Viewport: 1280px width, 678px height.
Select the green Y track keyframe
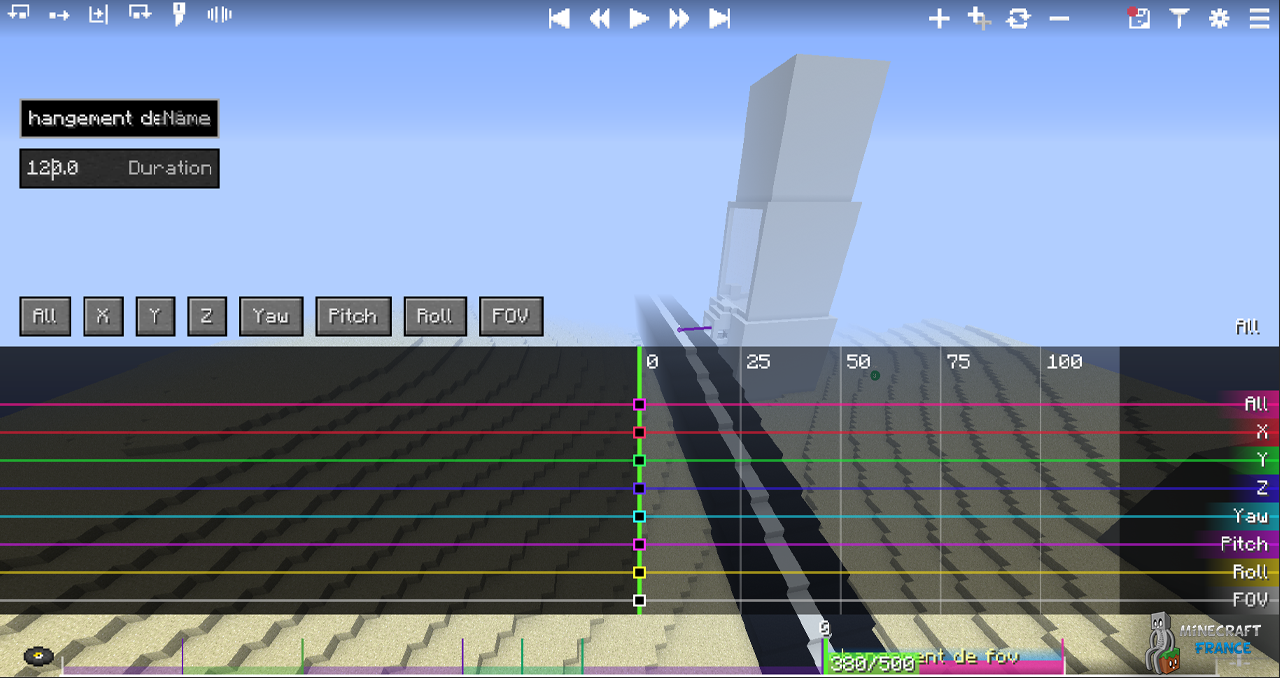click(640, 461)
